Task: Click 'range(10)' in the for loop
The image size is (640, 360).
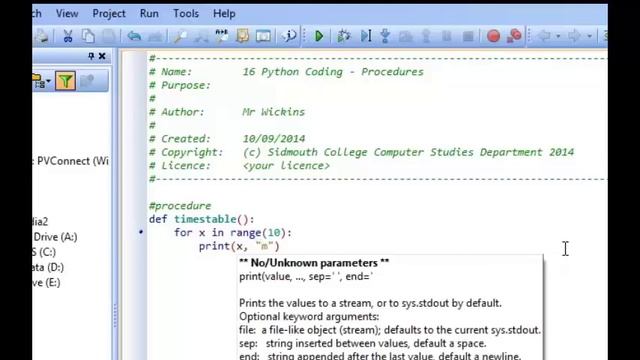Action: pyautogui.click(x=258, y=233)
